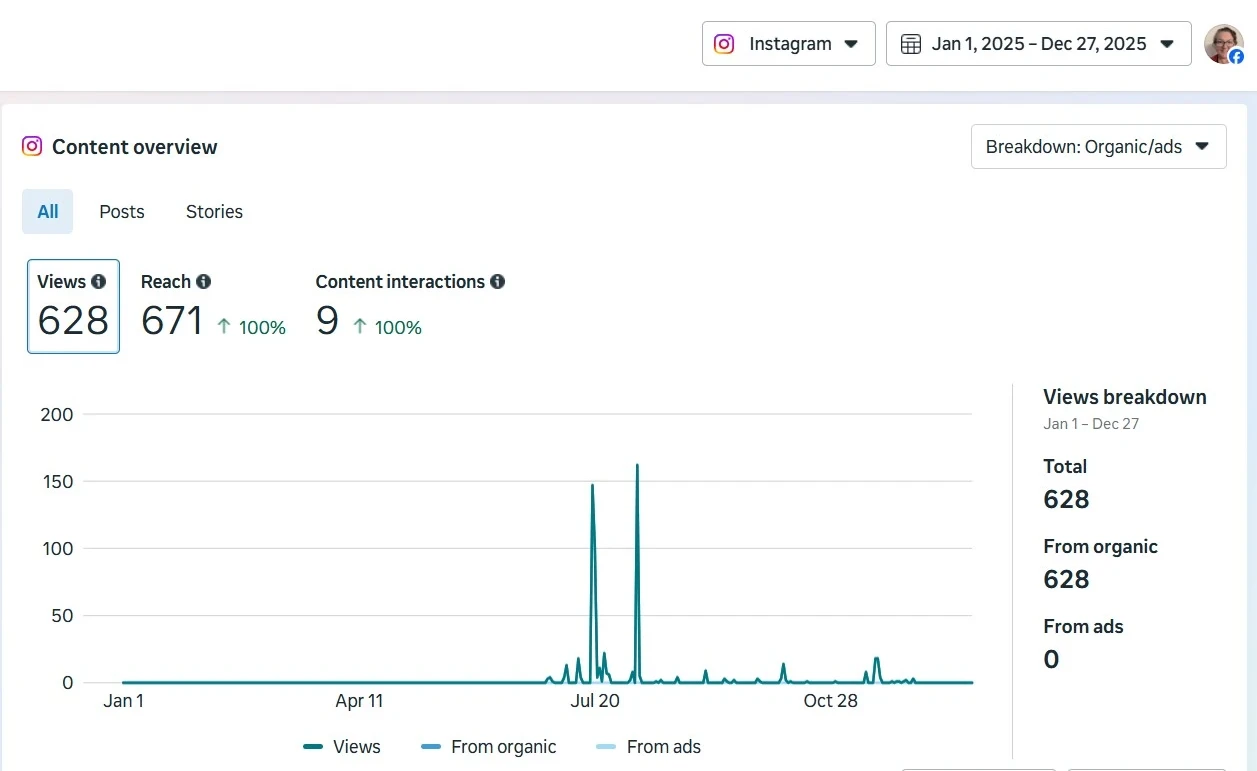Switch to the Stories tab

tap(213, 211)
